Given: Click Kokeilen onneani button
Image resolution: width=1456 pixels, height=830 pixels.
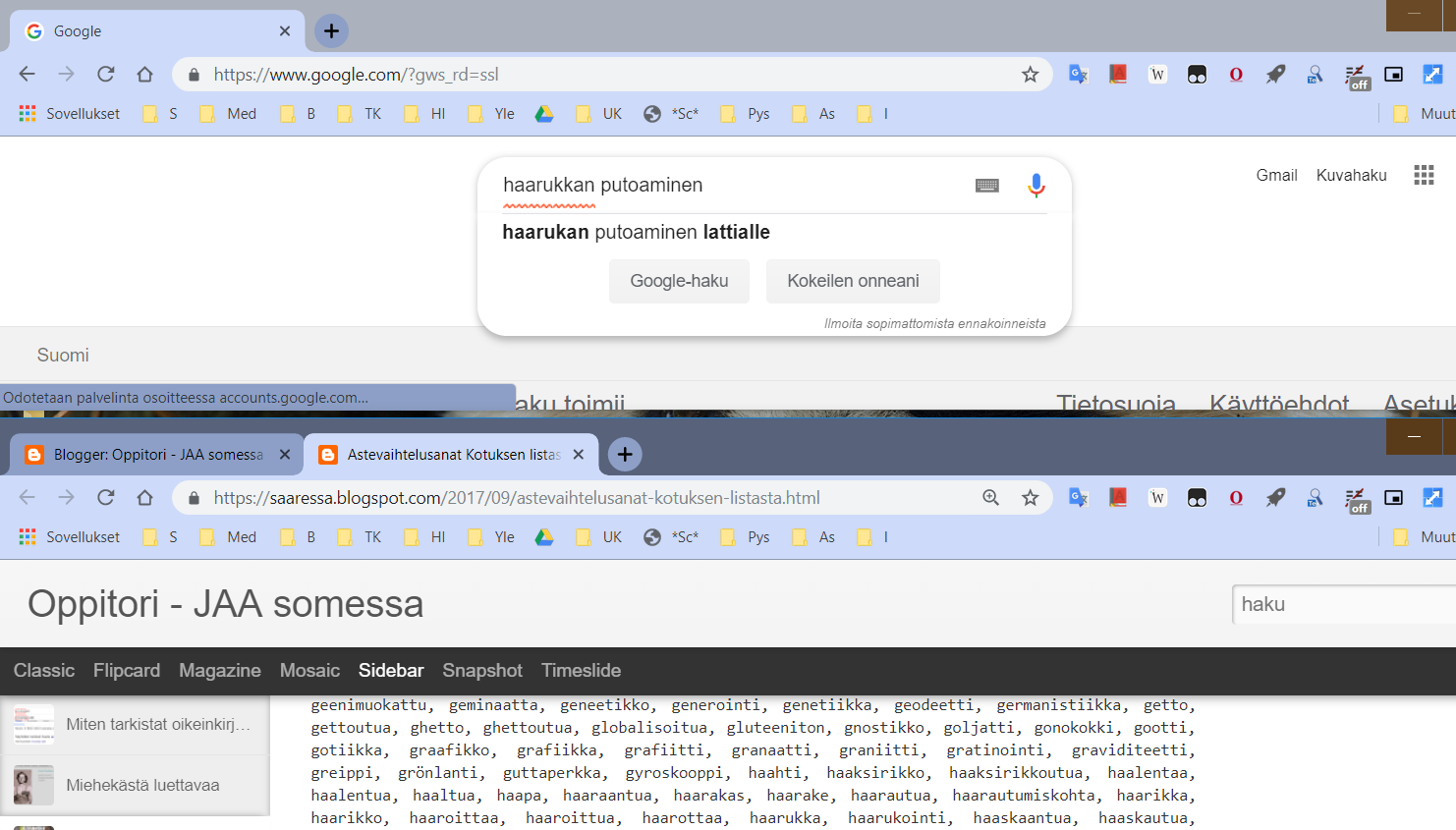Looking at the screenshot, I should click(x=853, y=281).
